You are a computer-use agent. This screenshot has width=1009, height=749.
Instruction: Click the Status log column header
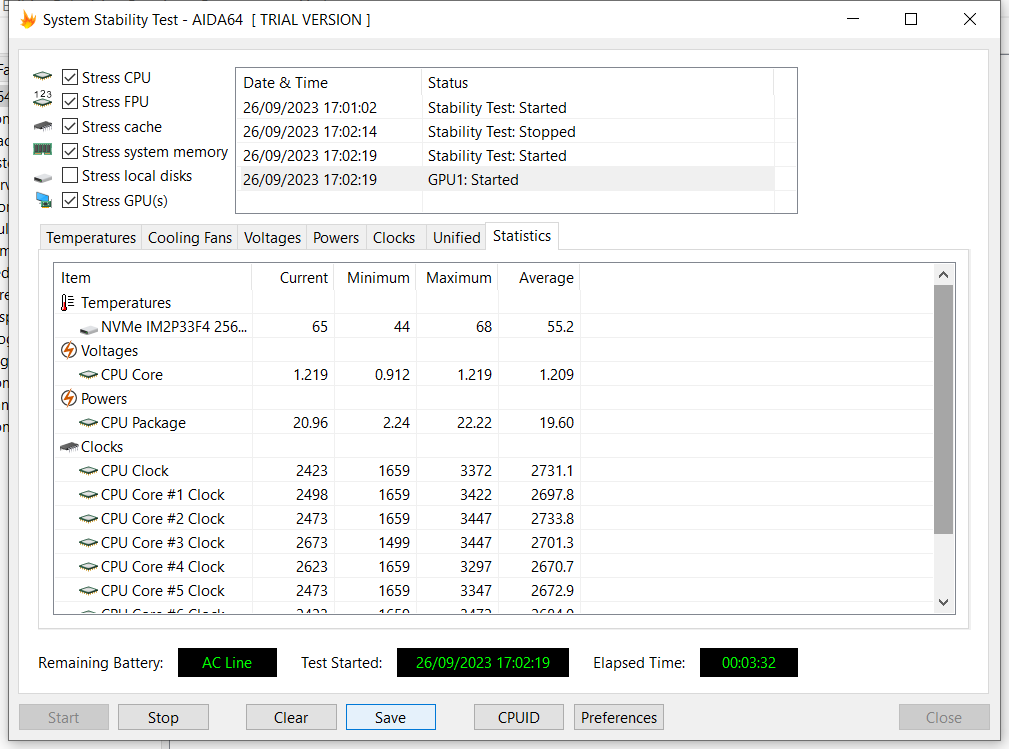click(x=598, y=82)
